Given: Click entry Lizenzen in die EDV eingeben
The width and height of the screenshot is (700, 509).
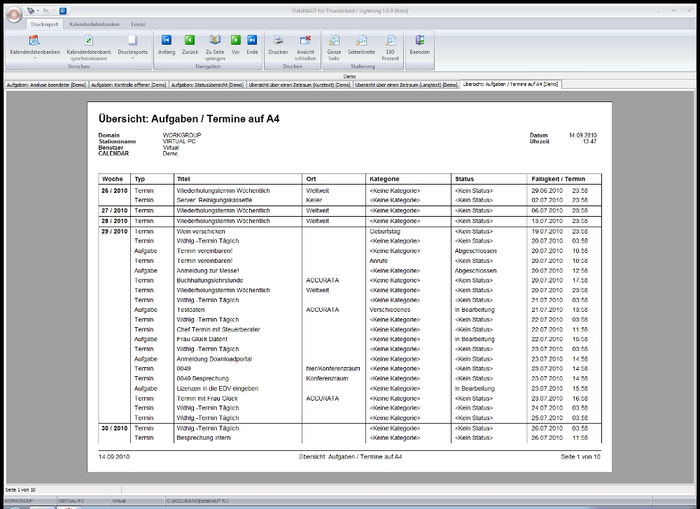Looking at the screenshot, I should click(x=217, y=388).
